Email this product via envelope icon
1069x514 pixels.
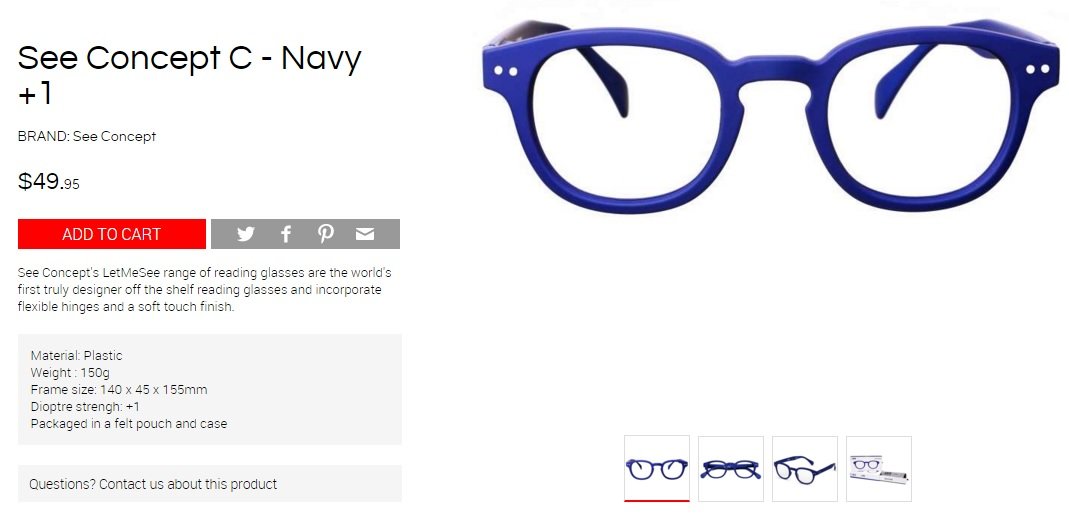click(x=365, y=235)
